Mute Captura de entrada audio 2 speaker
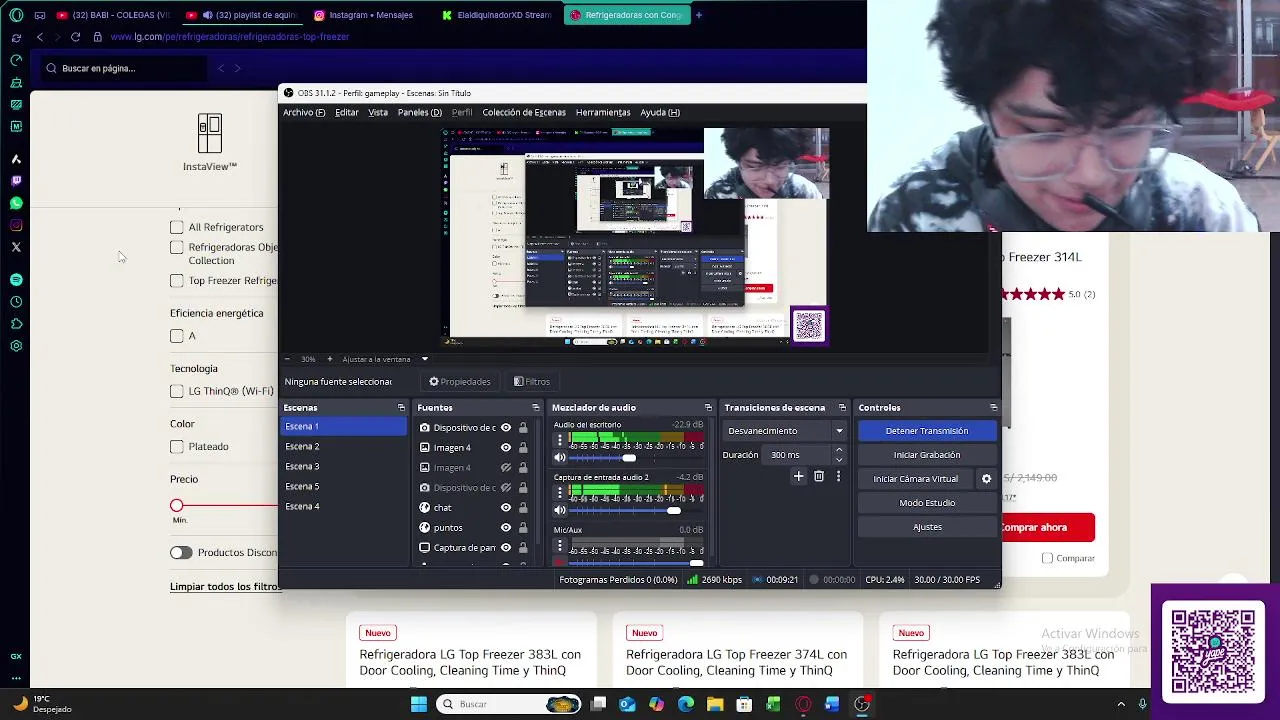 pyautogui.click(x=560, y=510)
